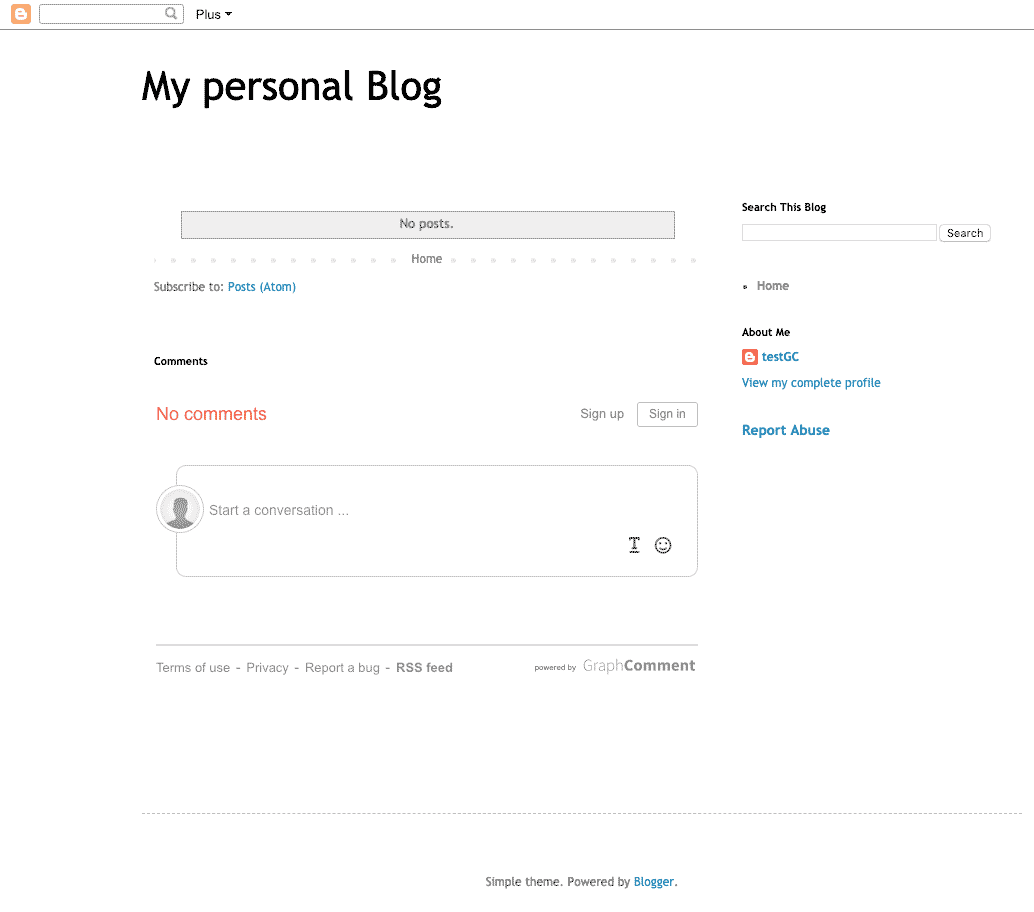Click the Sign up link

pos(602,414)
